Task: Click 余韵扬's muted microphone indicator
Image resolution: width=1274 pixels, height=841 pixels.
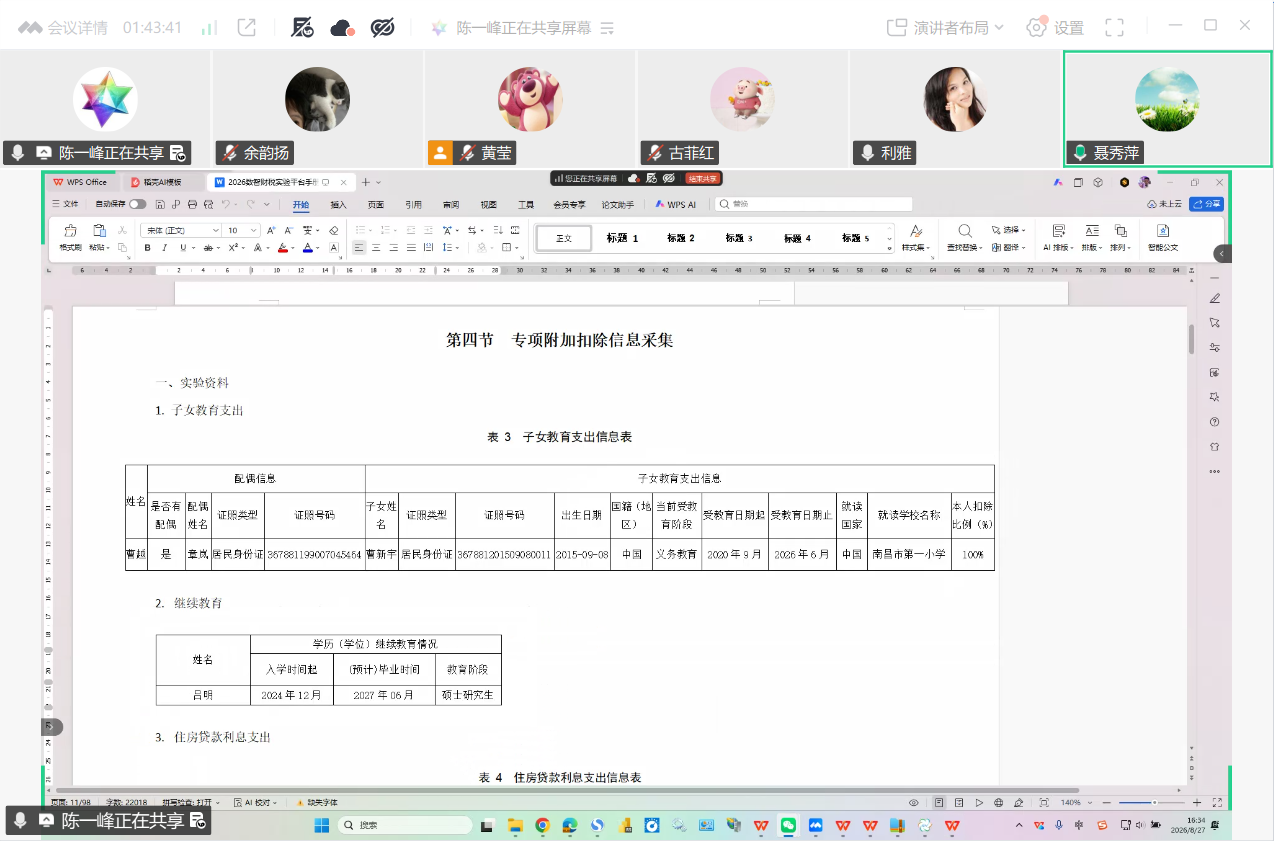Action: click(230, 153)
